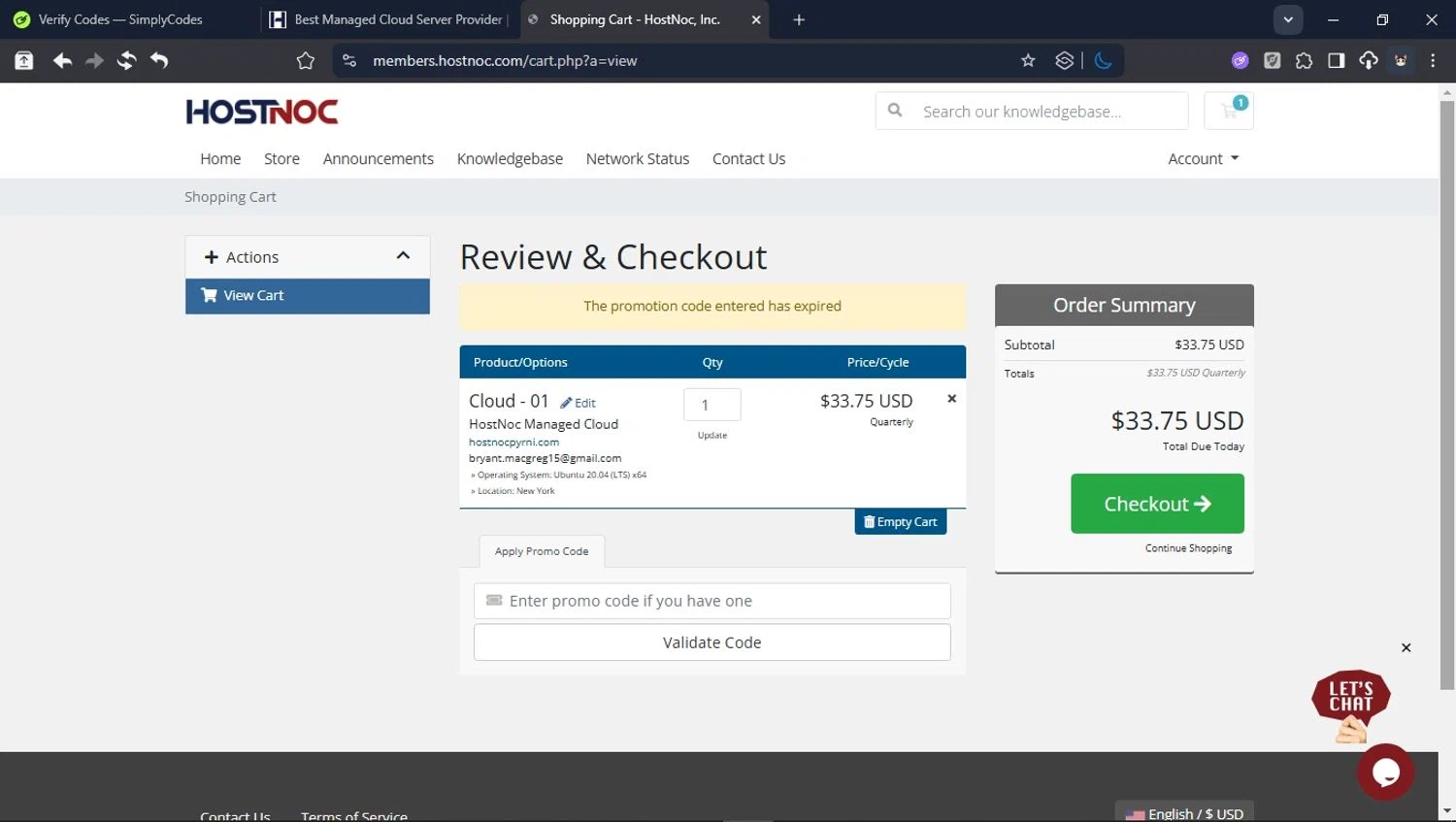This screenshot has height=822, width=1456.
Task: Collapse the Actions panel chevron
Action: [x=403, y=256]
